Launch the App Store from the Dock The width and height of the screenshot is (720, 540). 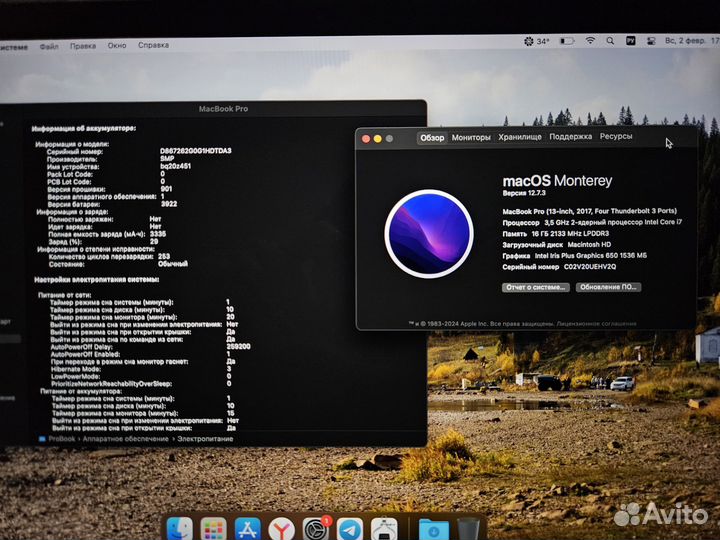pos(248,529)
